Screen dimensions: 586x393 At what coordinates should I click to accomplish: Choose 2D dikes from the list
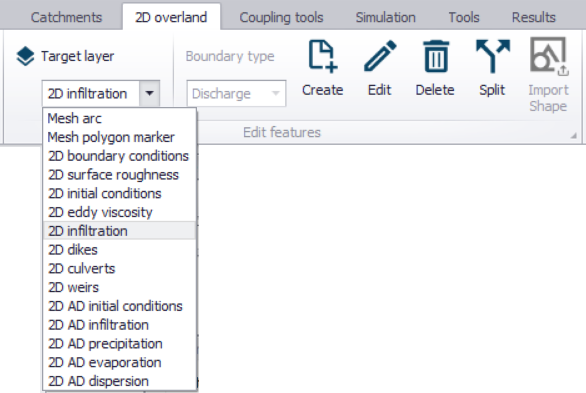pos(120,250)
